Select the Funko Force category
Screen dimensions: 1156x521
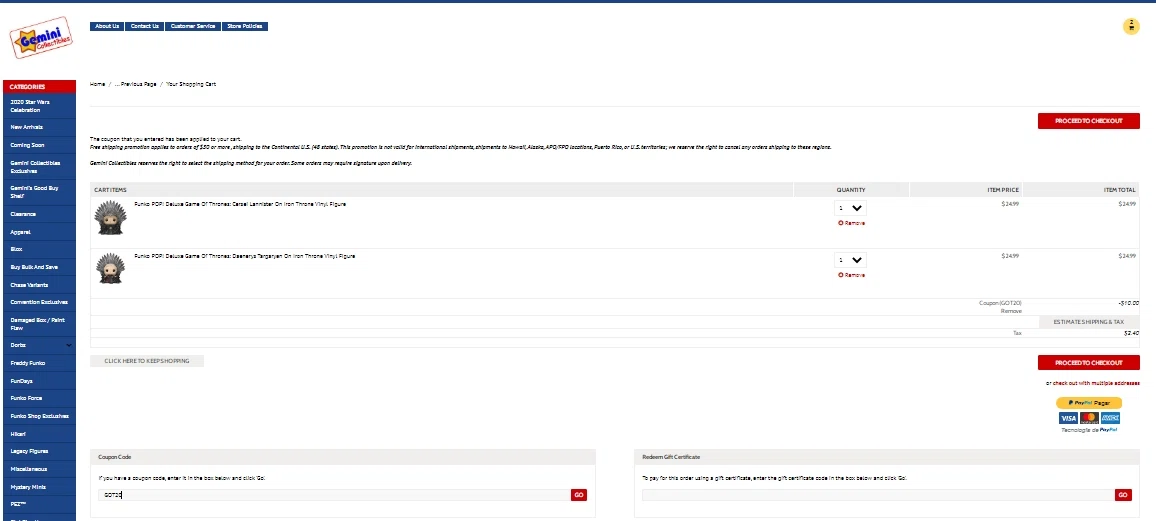(39, 399)
